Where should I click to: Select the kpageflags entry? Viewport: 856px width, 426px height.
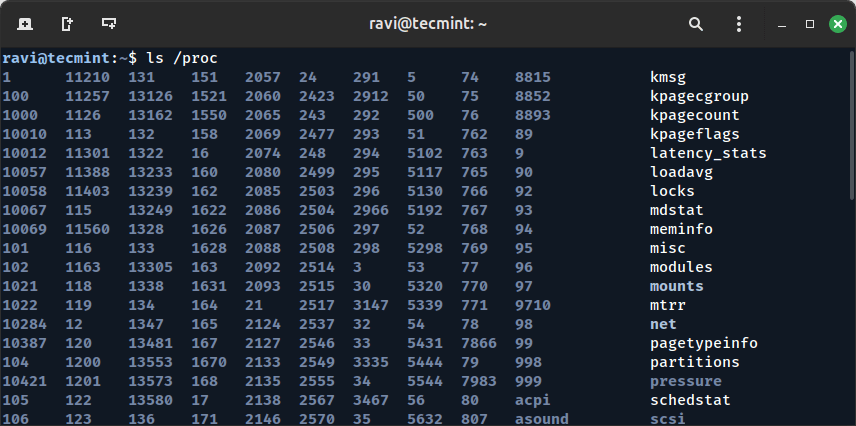[694, 134]
